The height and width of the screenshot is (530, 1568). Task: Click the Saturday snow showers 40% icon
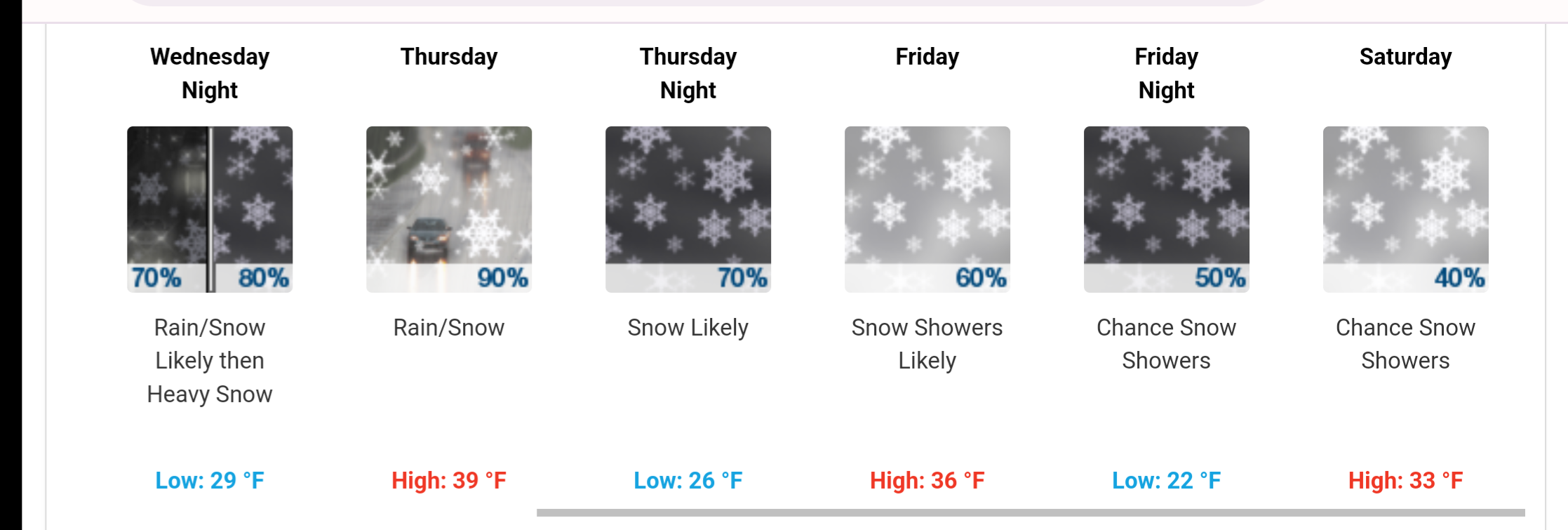pos(1406,209)
